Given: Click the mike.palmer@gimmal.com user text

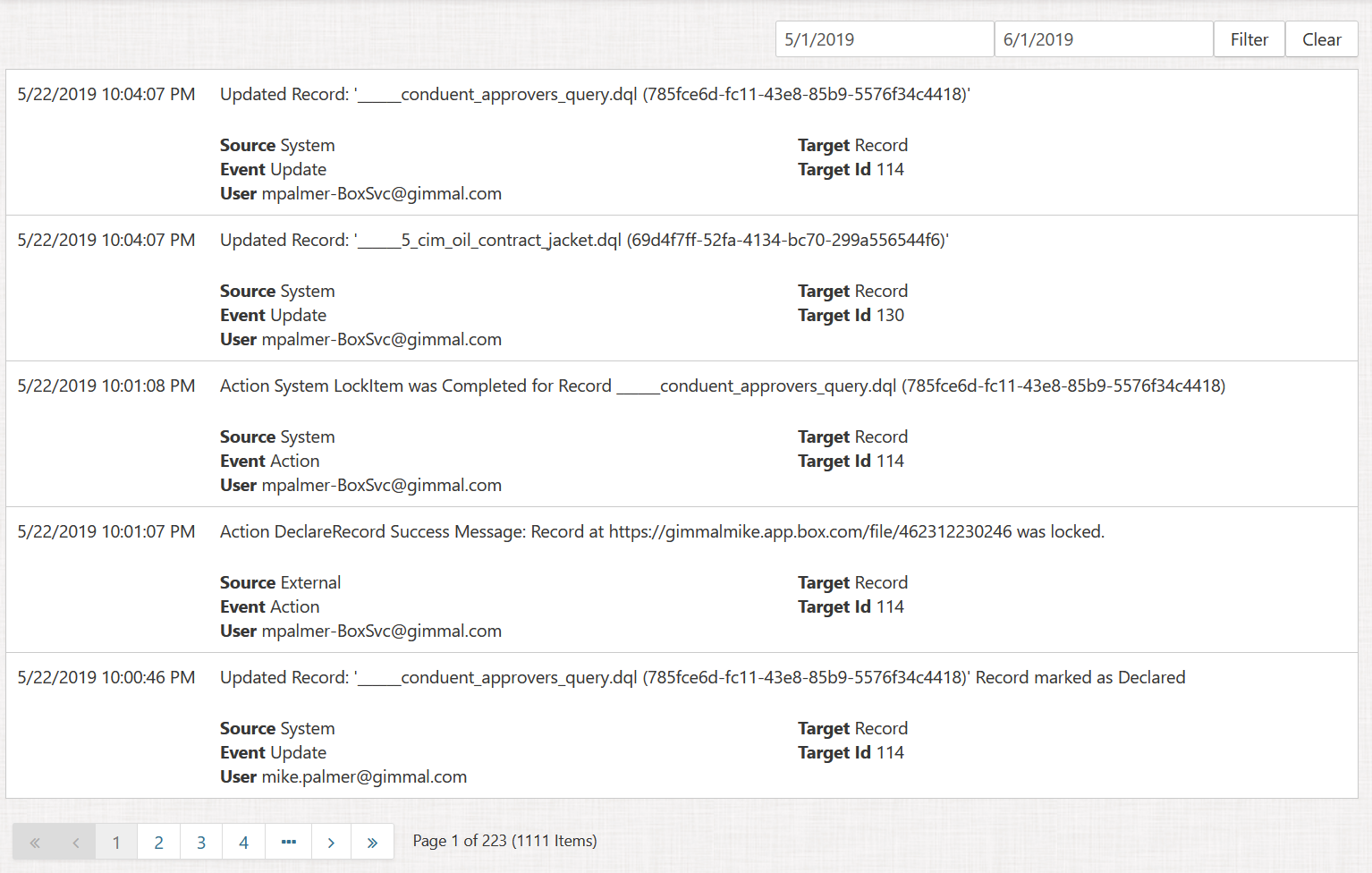Looking at the screenshot, I should tap(364, 777).
